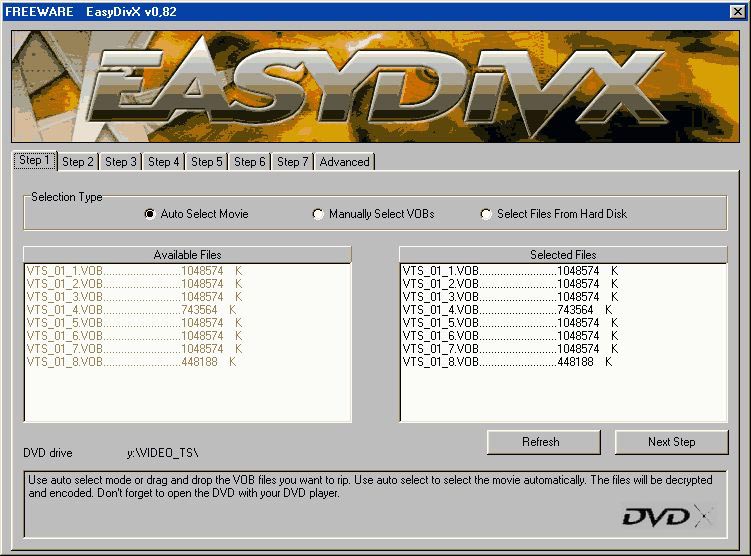Close the EasyDivX window

[x=738, y=11]
